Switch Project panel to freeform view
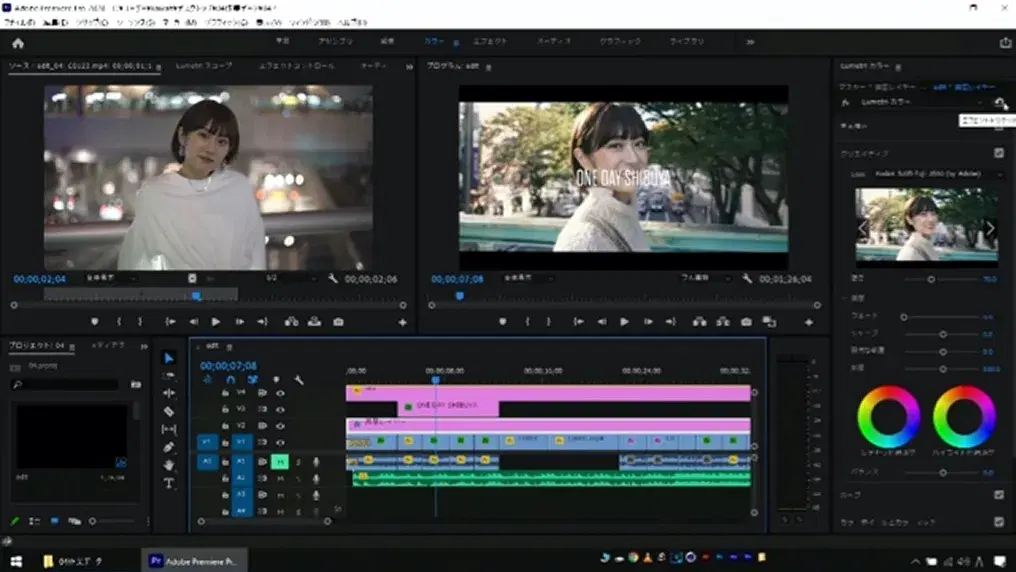 [x=75, y=521]
